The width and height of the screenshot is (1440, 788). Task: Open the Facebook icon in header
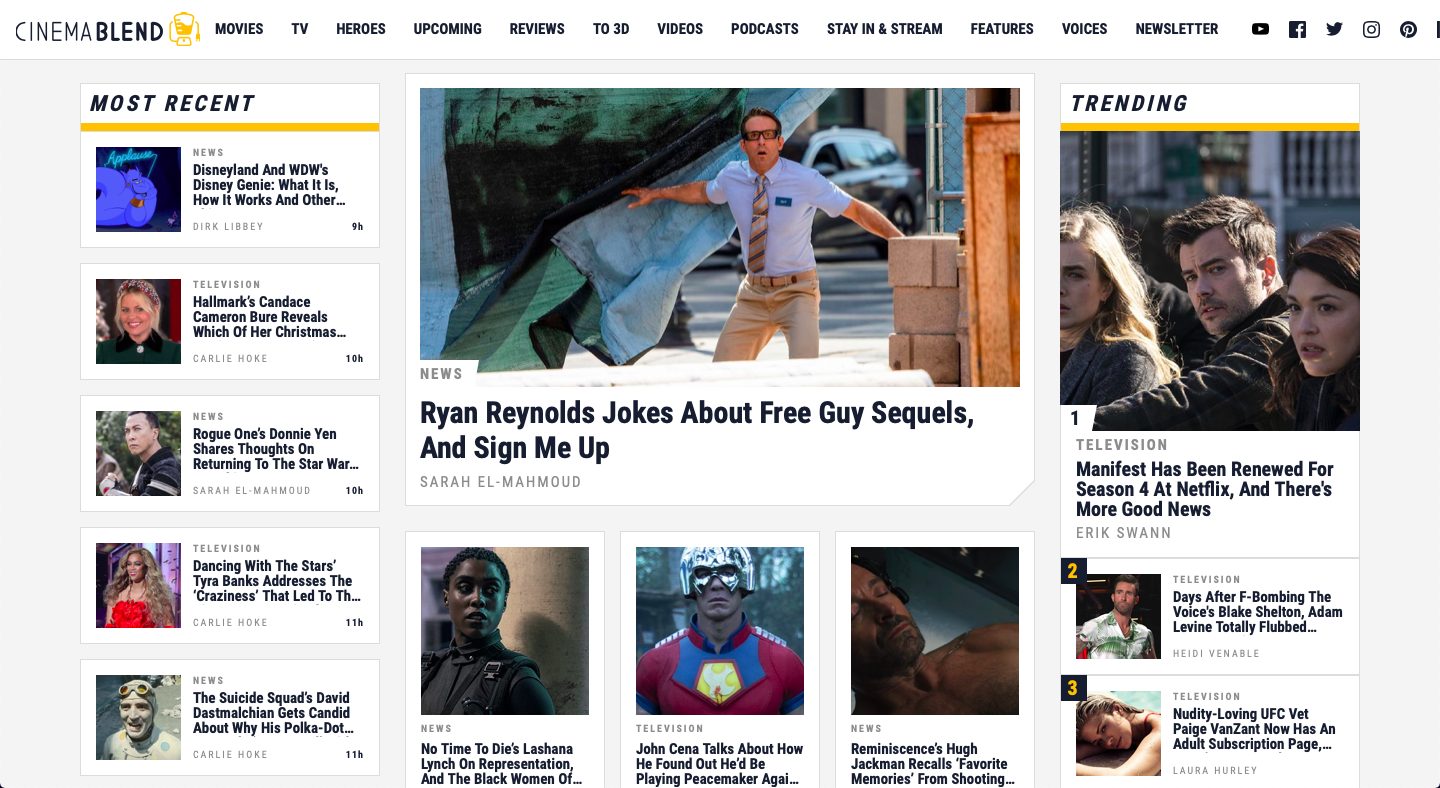tap(1297, 29)
